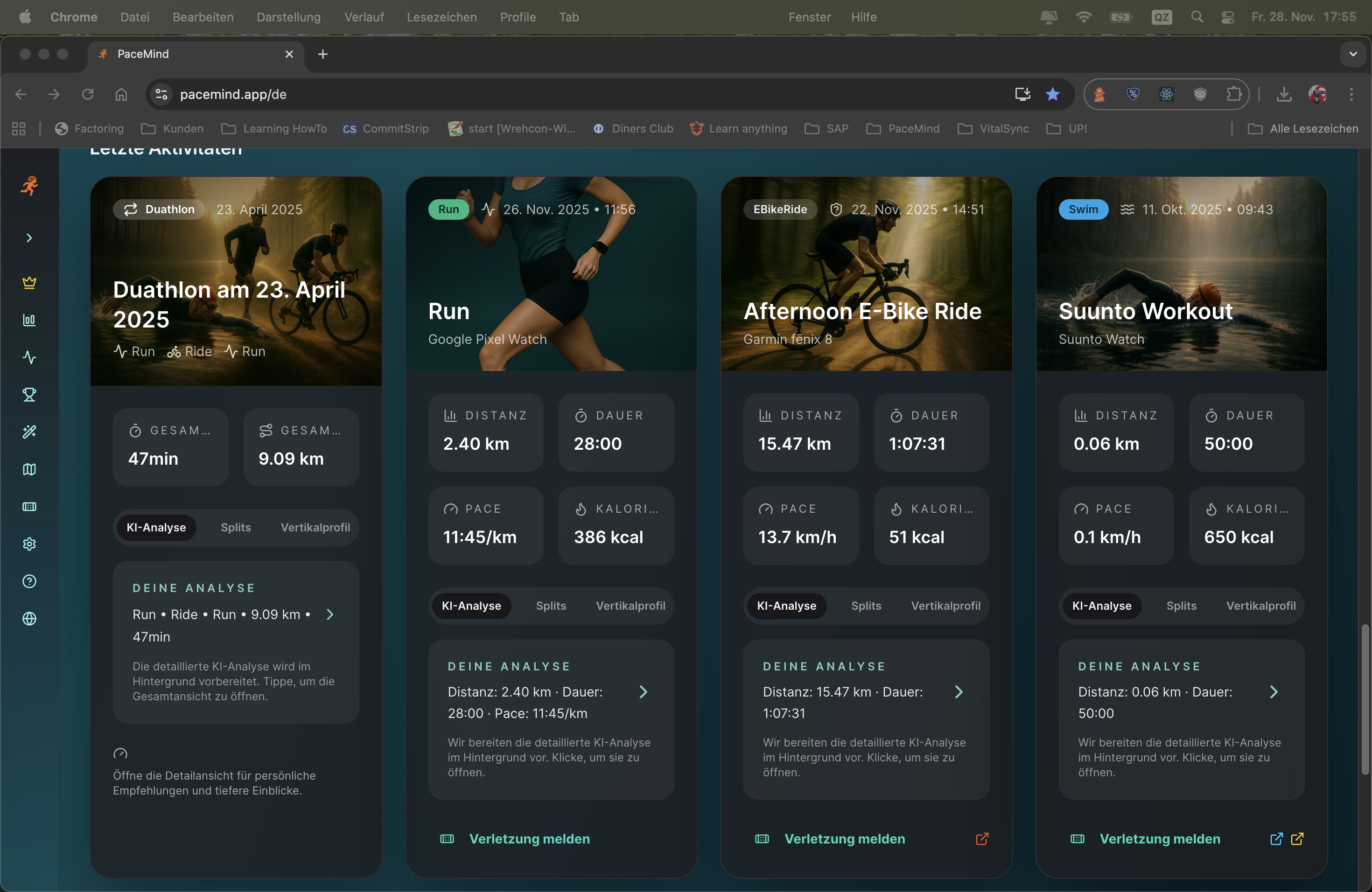Open the bar chart statistics sidebar icon

click(29, 320)
